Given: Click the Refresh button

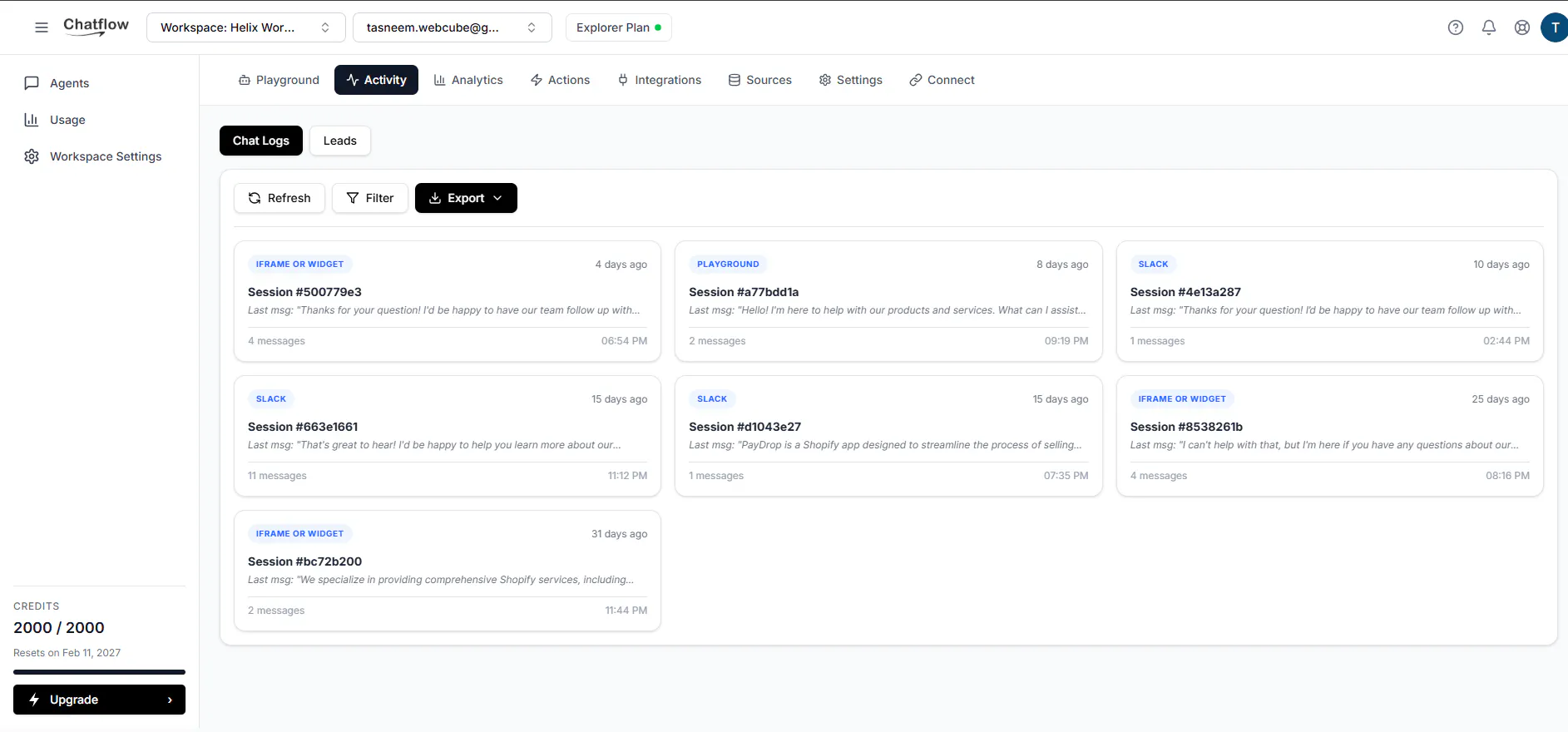Looking at the screenshot, I should [x=279, y=198].
